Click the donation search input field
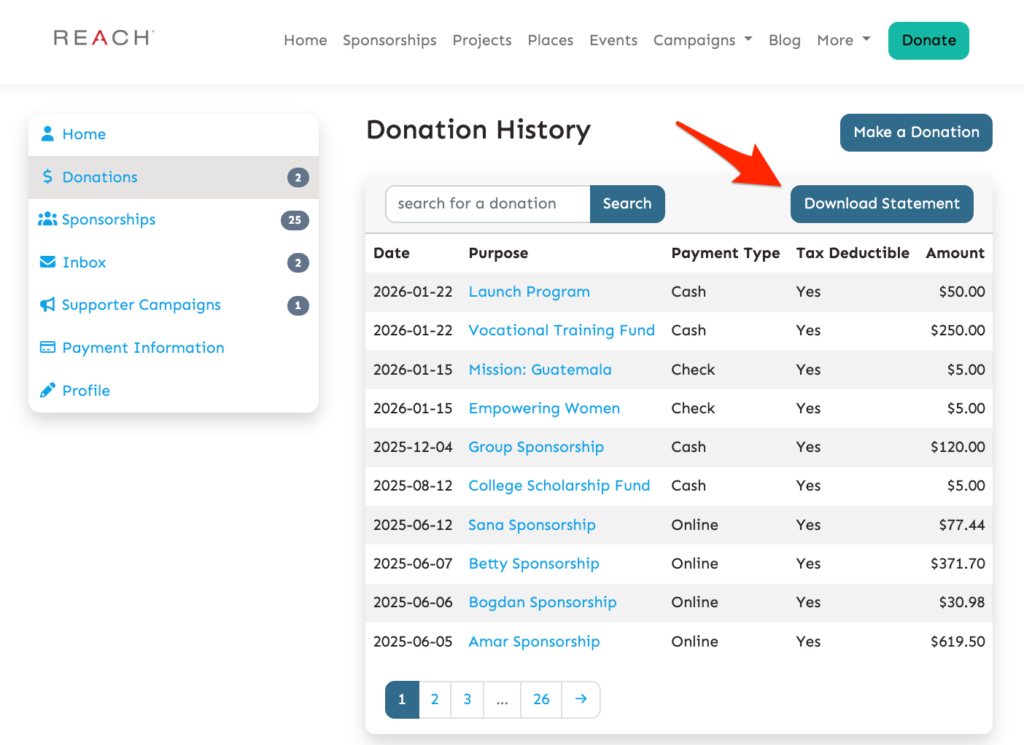The width and height of the screenshot is (1024, 745). (x=487, y=203)
